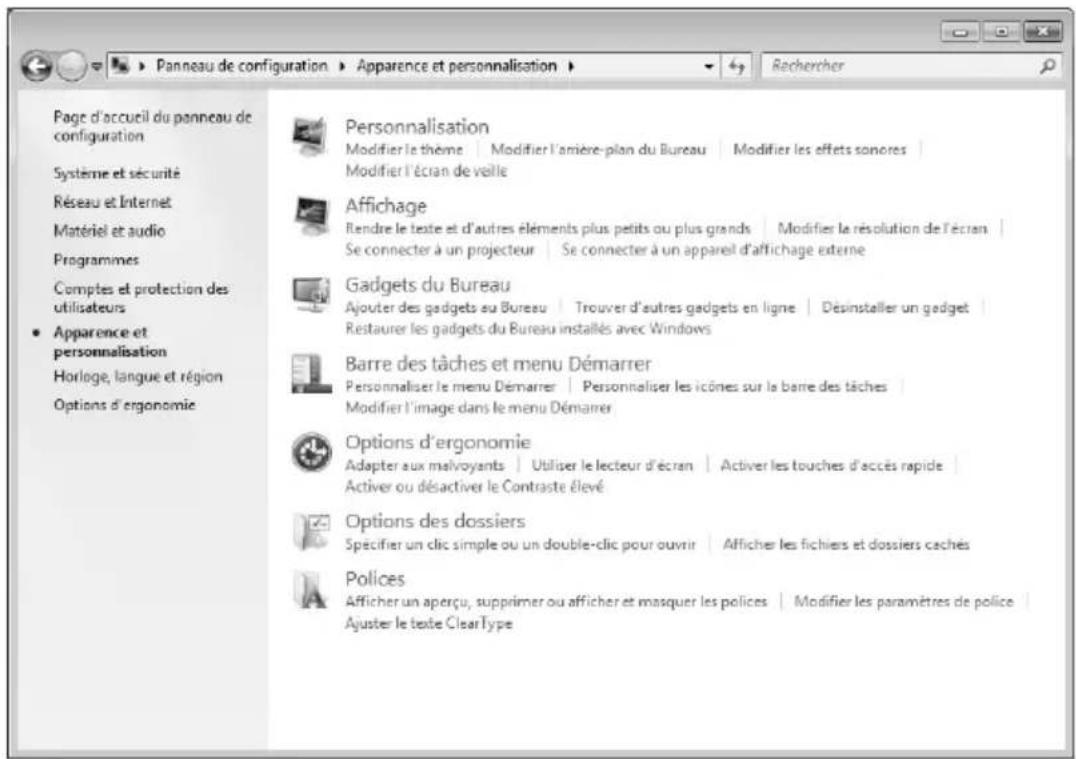The image size is (1076, 759).
Task: Open the Gadgets du Bureau heading link
Action: click(428, 285)
